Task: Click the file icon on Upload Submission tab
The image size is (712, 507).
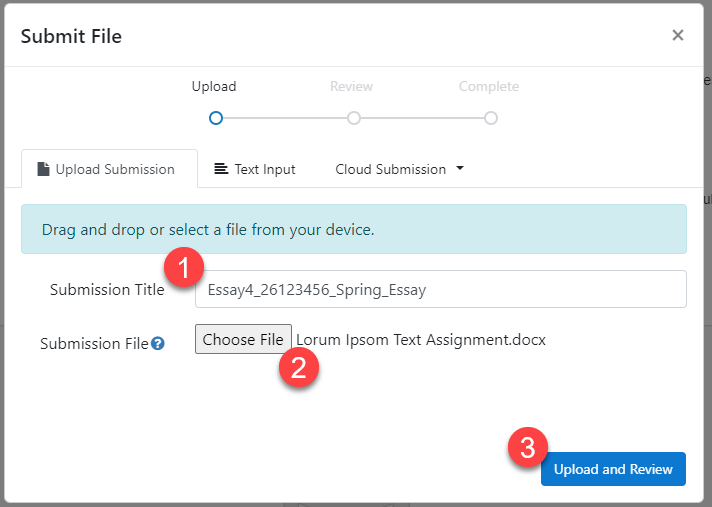Action: [x=43, y=169]
